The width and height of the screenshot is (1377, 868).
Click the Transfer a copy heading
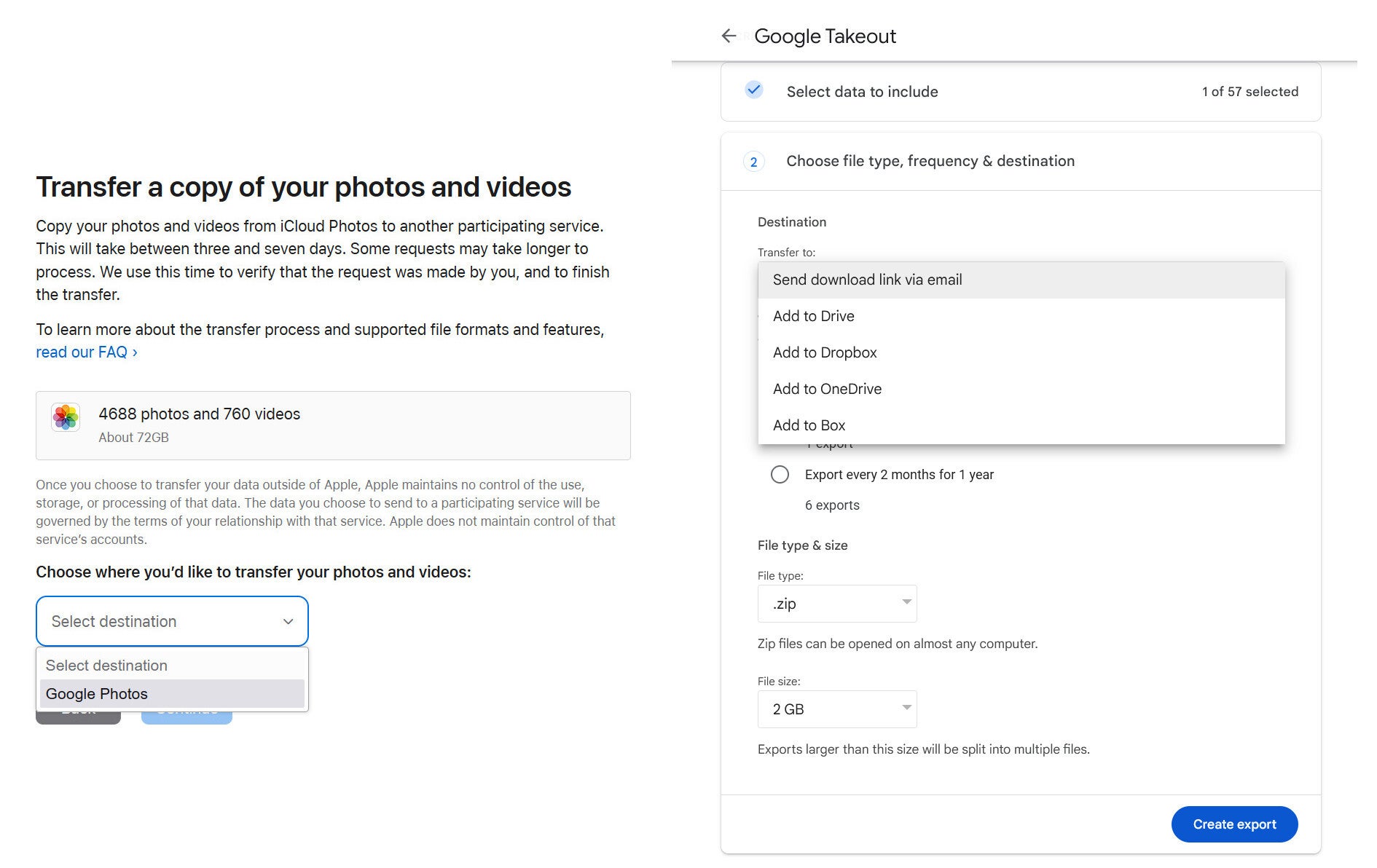click(304, 187)
